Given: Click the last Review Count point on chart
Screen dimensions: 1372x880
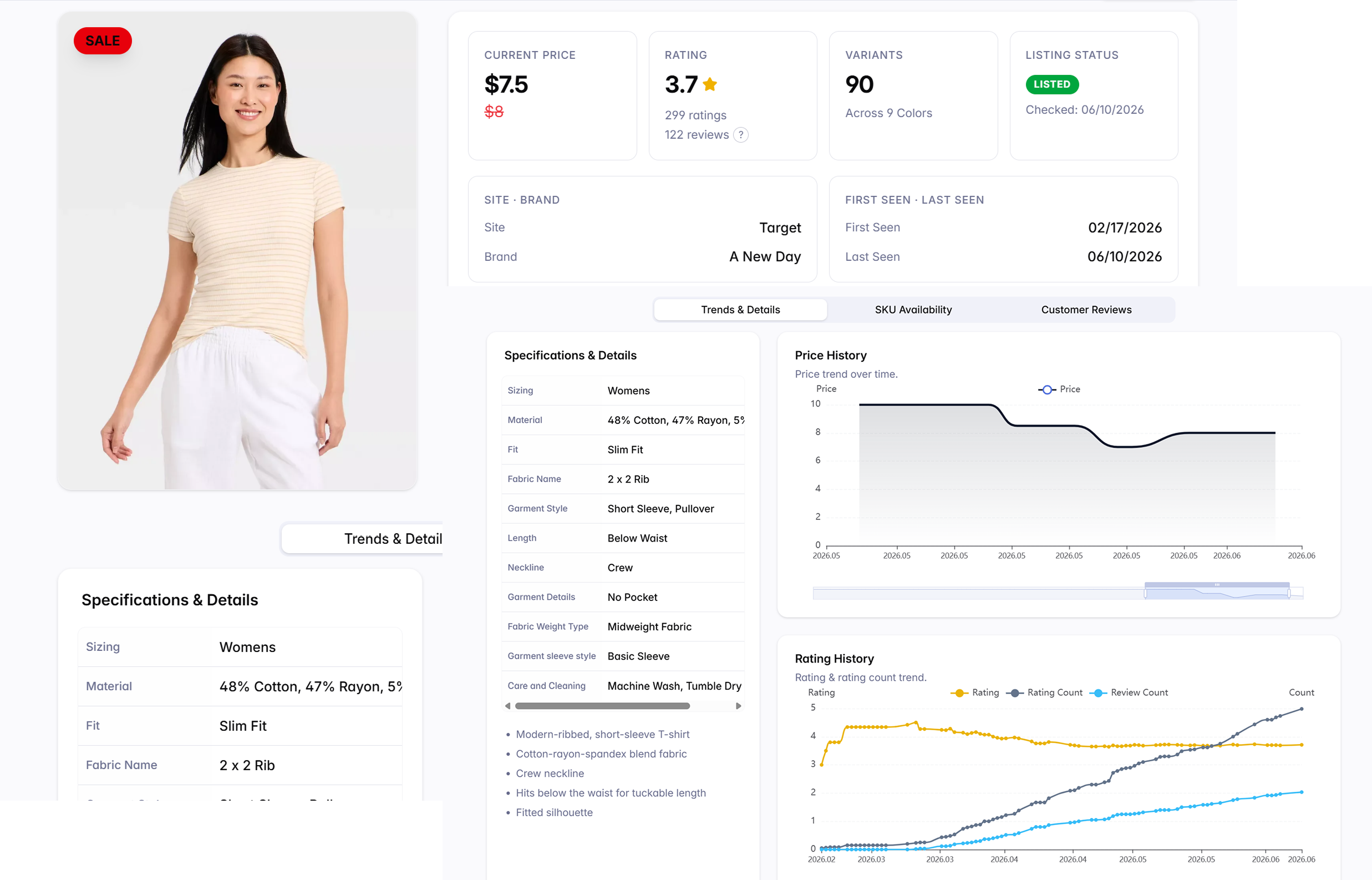Looking at the screenshot, I should (x=1301, y=792).
